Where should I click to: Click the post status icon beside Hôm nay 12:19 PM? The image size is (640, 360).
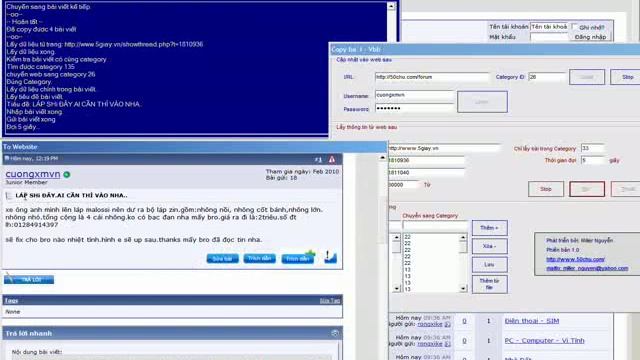pos(7,158)
